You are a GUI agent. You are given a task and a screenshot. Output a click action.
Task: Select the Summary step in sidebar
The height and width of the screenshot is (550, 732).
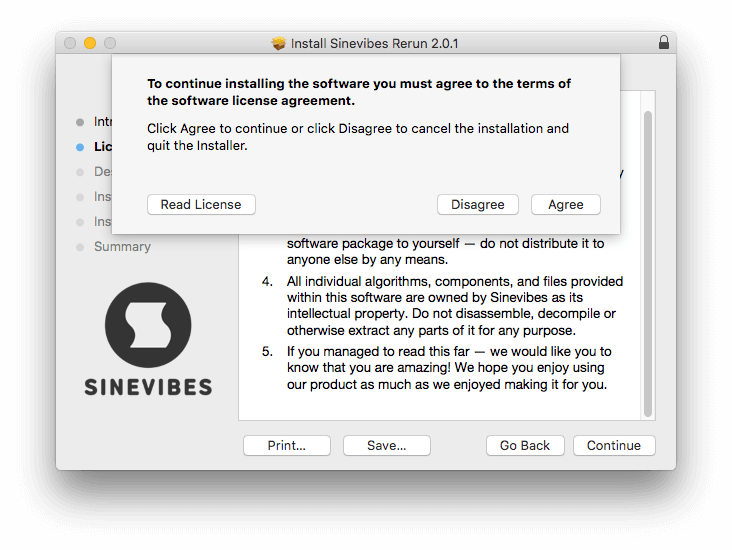coord(122,247)
